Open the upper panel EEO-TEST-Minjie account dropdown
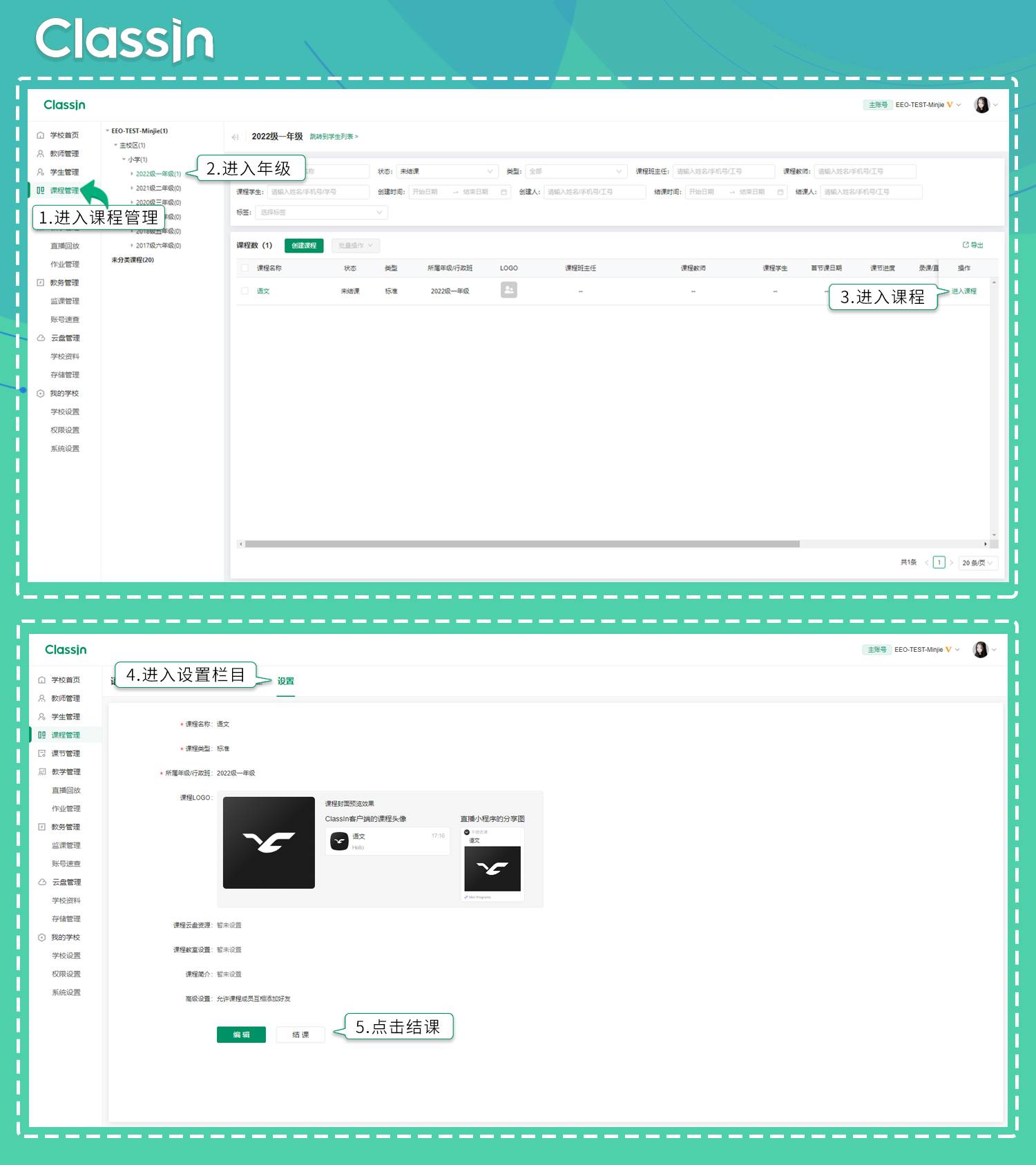 (928, 105)
